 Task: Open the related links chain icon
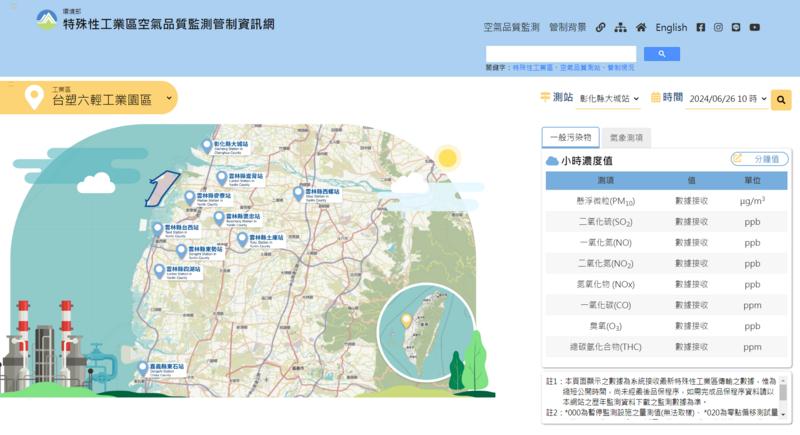tap(601, 28)
